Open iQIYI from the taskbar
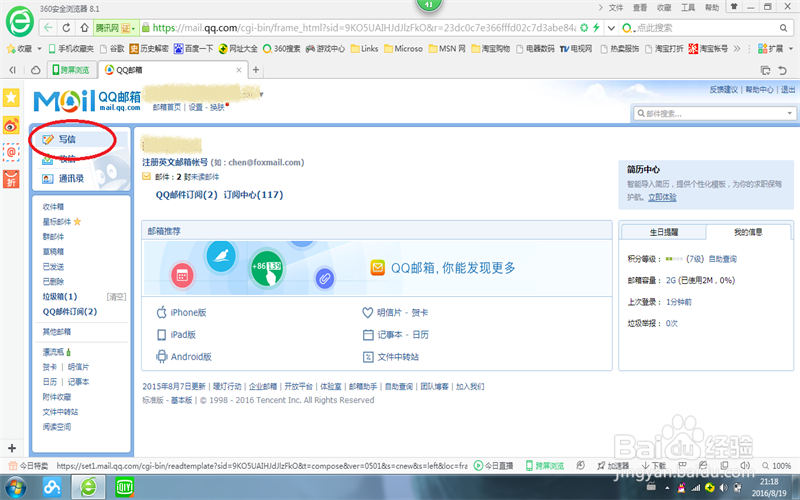This screenshot has height=500, width=800. pyautogui.click(x=124, y=487)
